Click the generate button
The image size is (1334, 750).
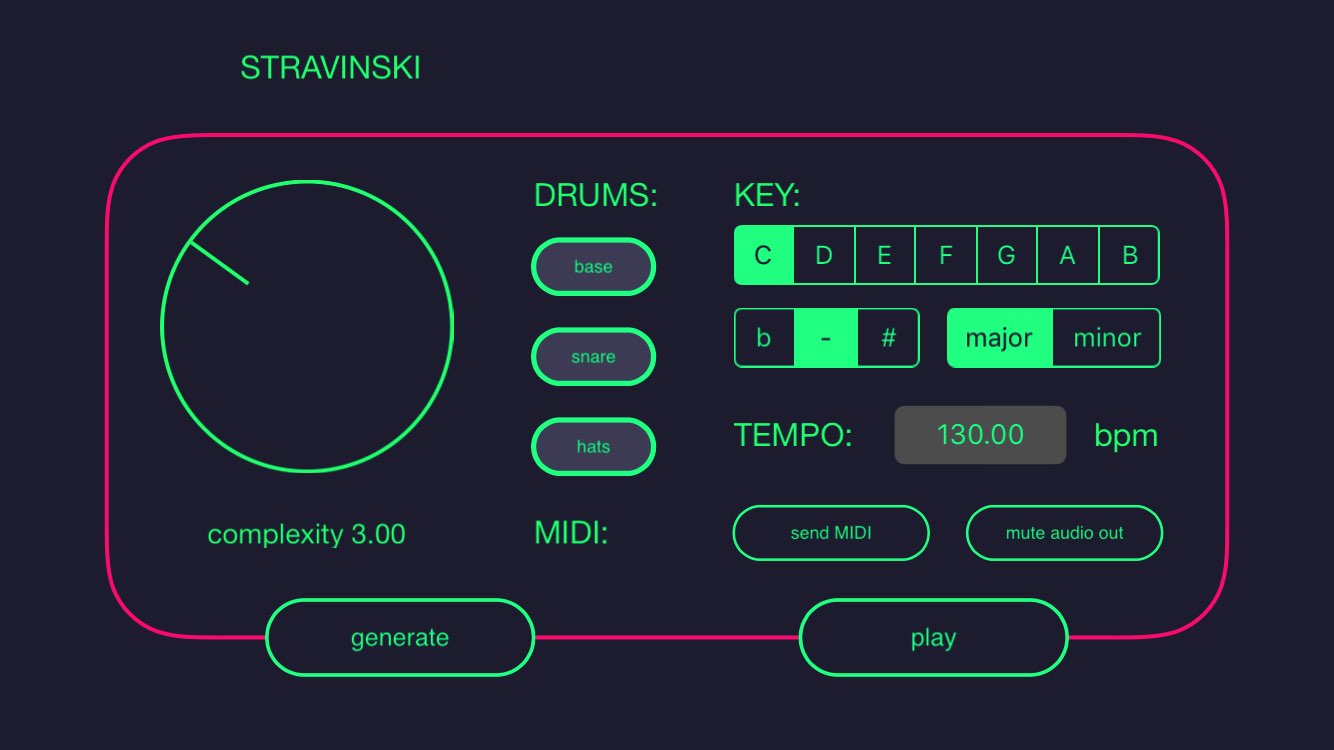400,638
